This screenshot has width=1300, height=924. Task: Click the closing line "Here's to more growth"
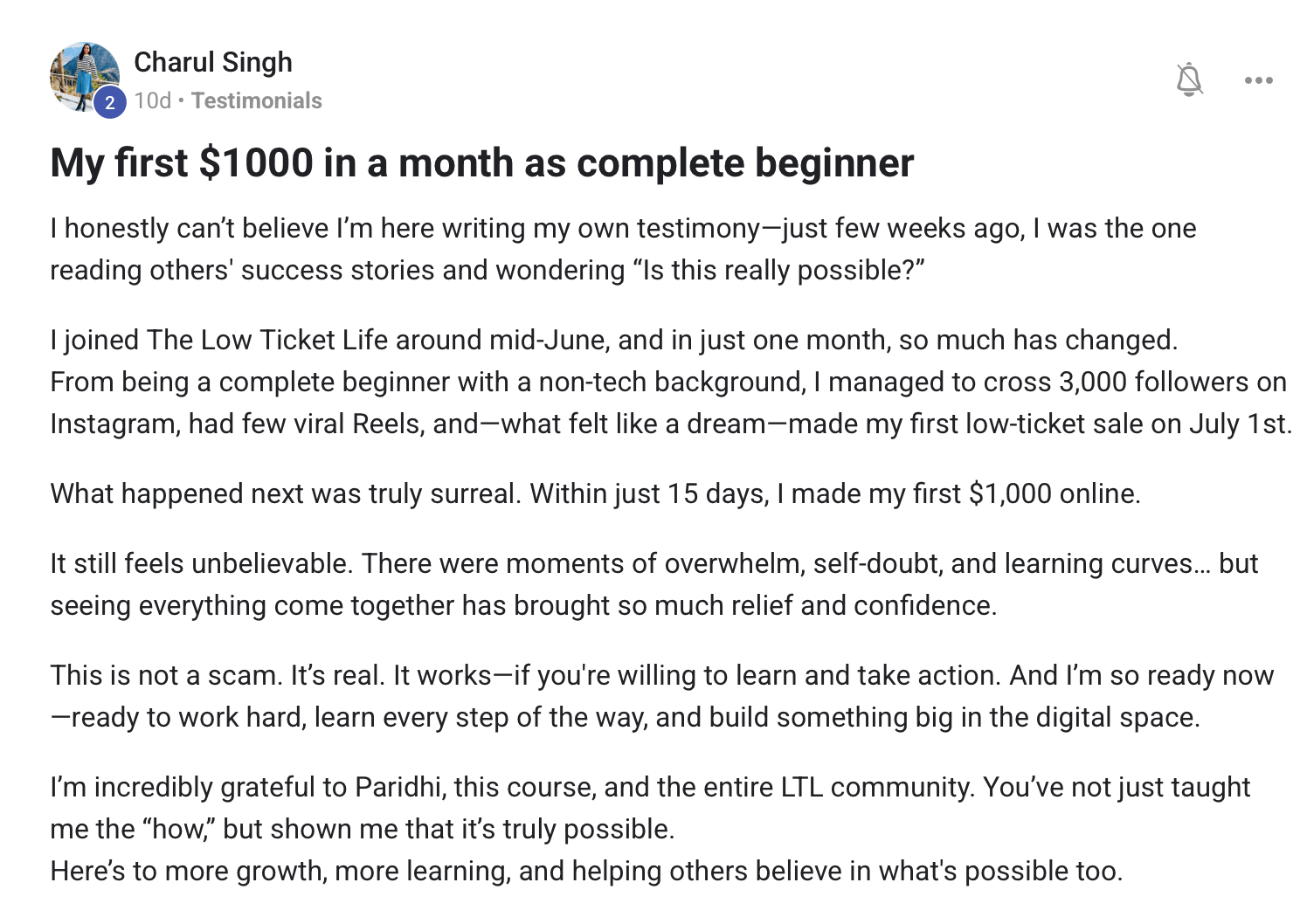585,871
